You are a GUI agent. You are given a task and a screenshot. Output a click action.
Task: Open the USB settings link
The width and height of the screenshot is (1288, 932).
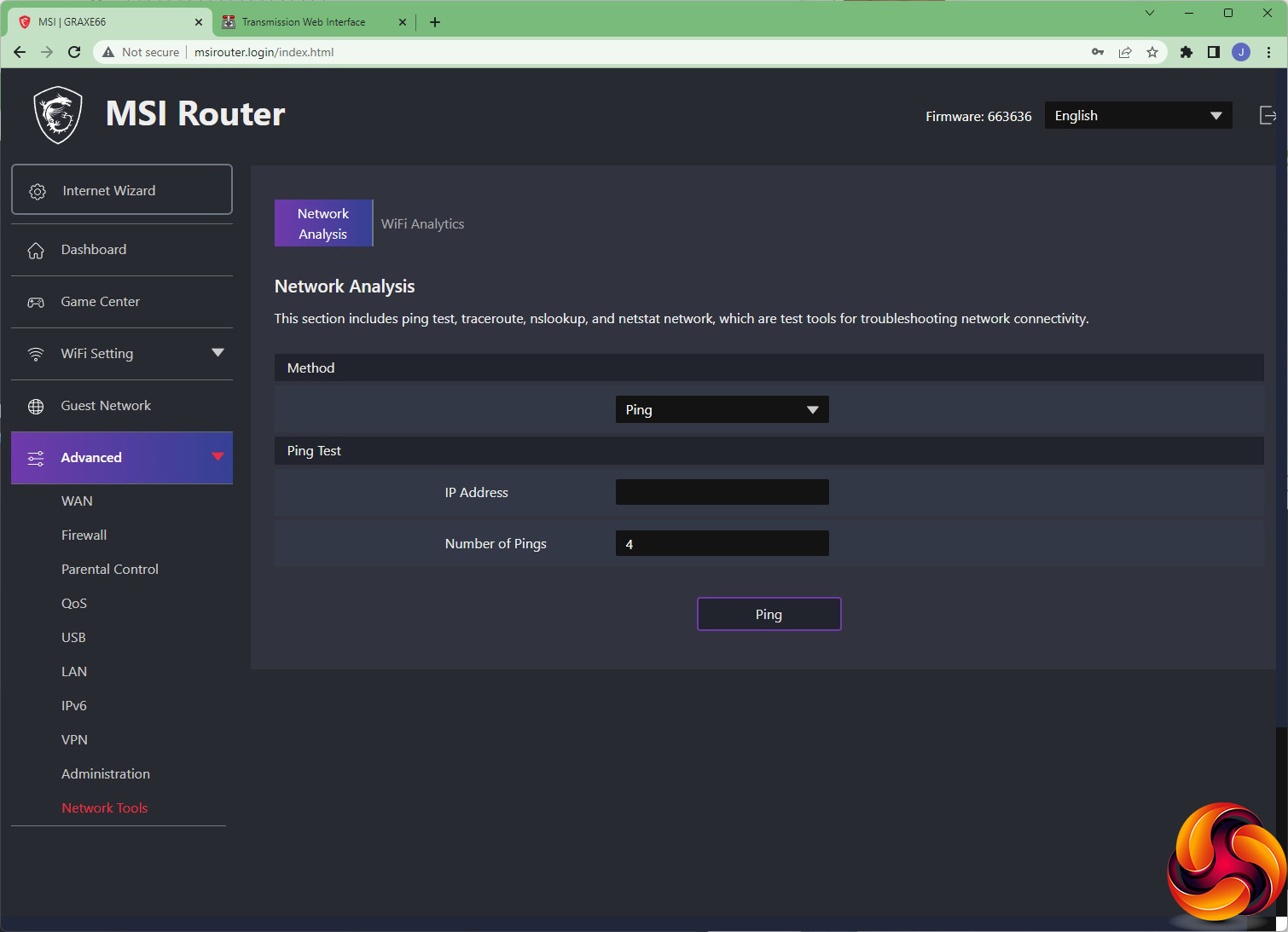coord(73,638)
